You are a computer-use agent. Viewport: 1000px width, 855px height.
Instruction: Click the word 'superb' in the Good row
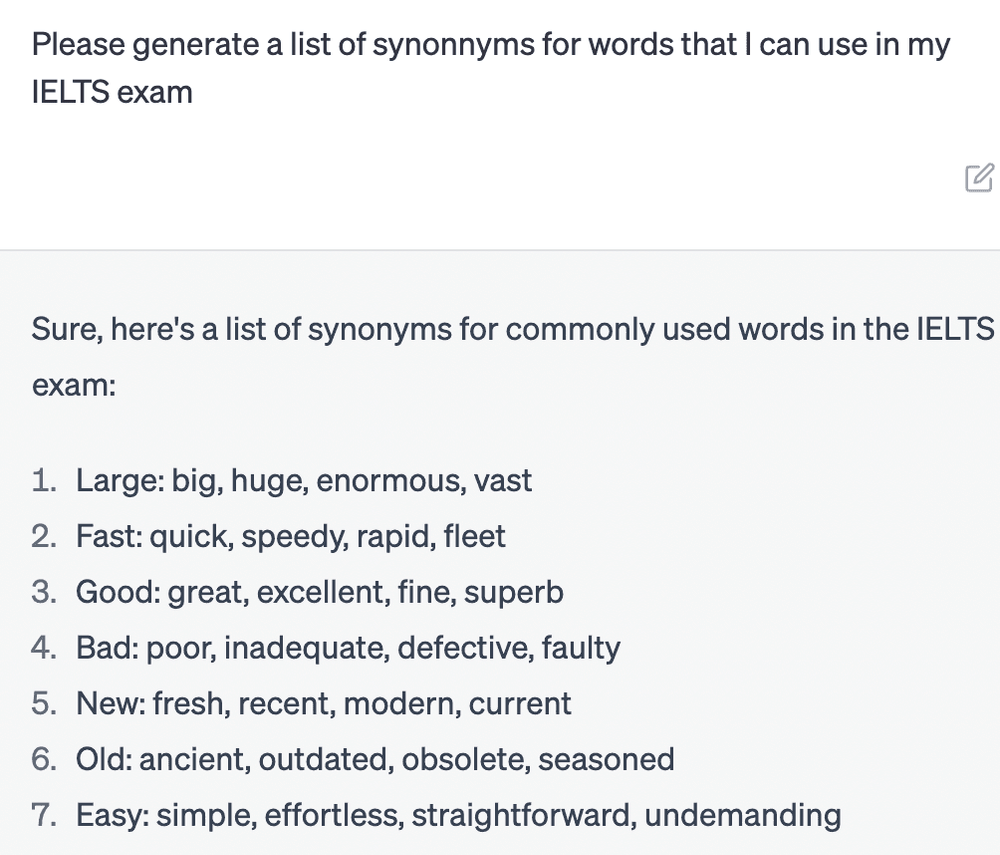pos(513,593)
